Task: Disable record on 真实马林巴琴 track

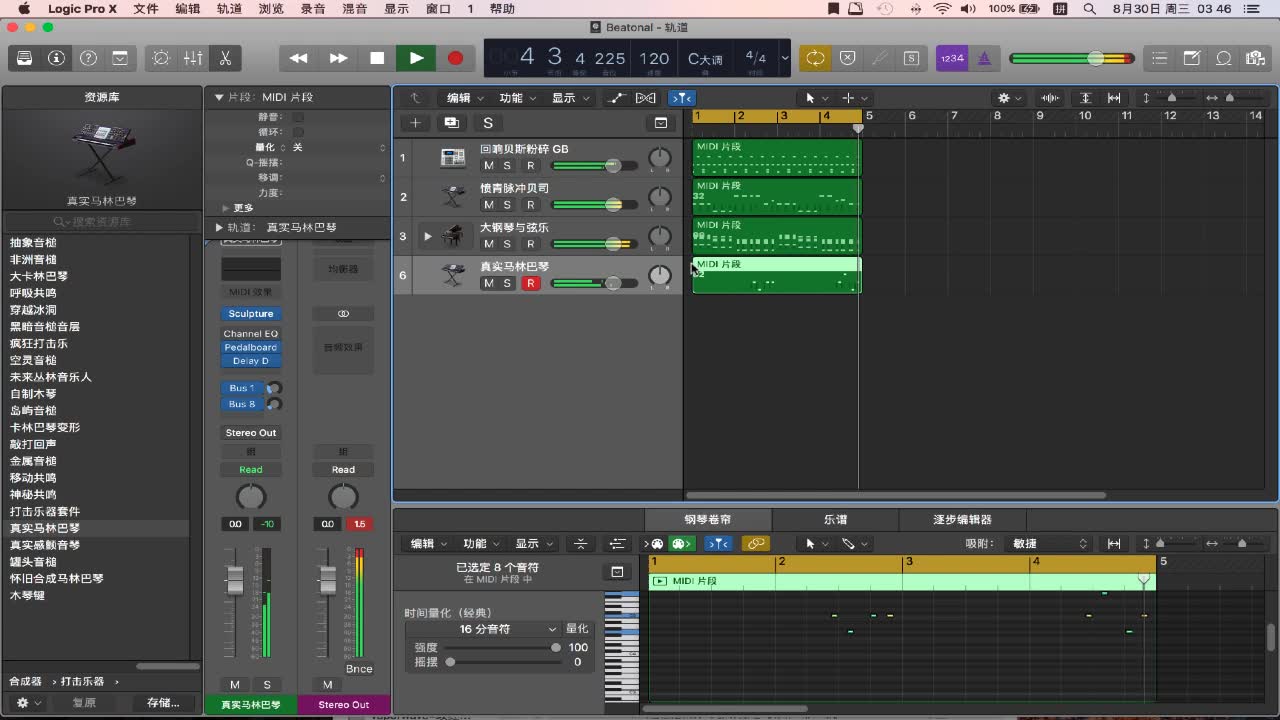Action: click(x=531, y=283)
